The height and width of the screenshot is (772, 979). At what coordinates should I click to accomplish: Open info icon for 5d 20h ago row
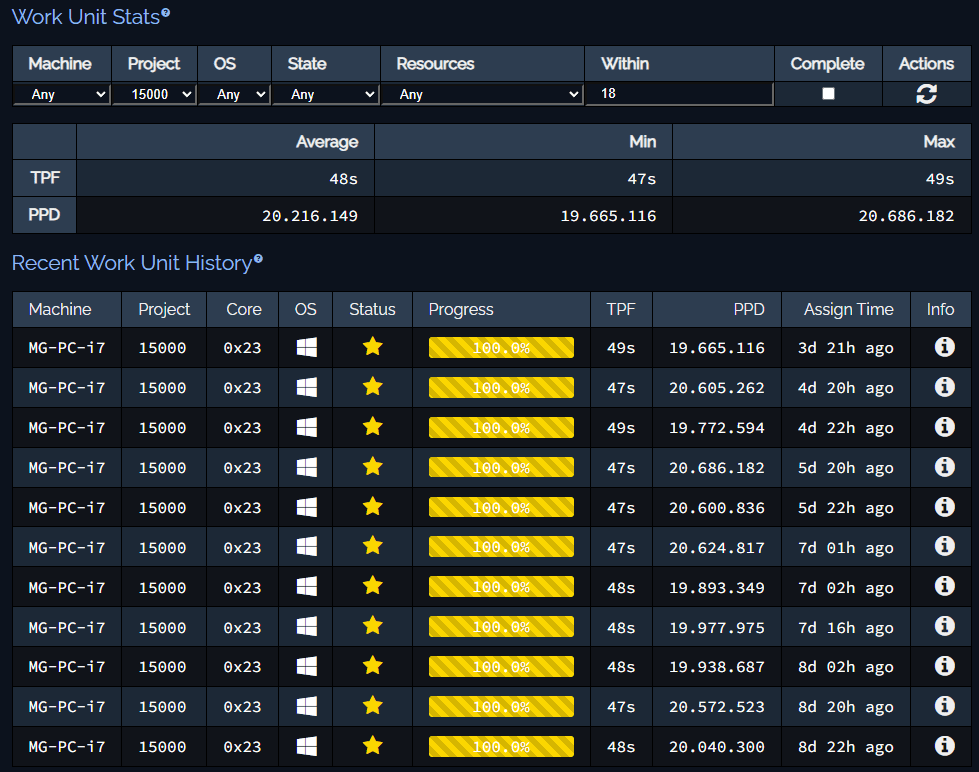(x=944, y=467)
